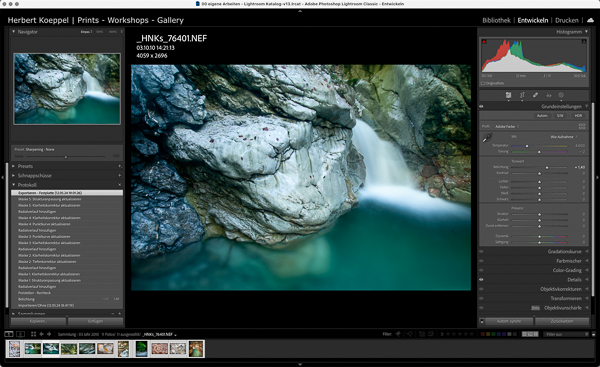Collapse the right panel group arrow

click(597, 177)
